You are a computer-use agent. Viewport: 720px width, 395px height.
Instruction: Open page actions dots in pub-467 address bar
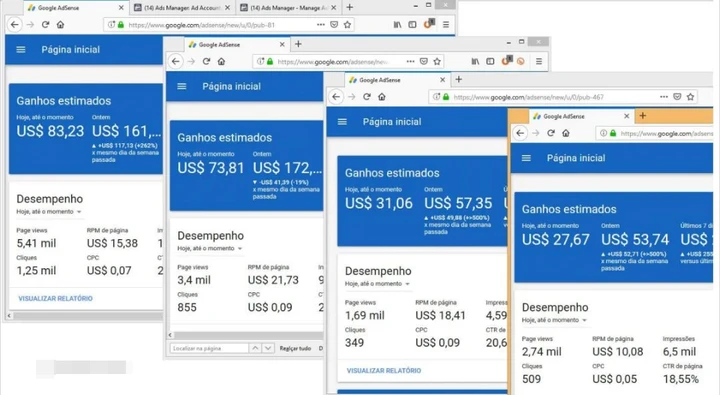point(664,96)
